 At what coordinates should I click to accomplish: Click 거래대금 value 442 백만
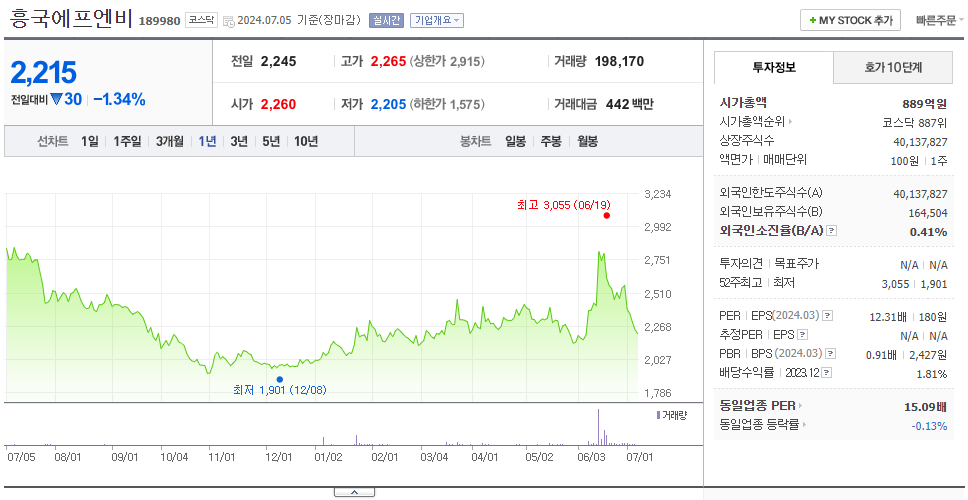[630, 104]
